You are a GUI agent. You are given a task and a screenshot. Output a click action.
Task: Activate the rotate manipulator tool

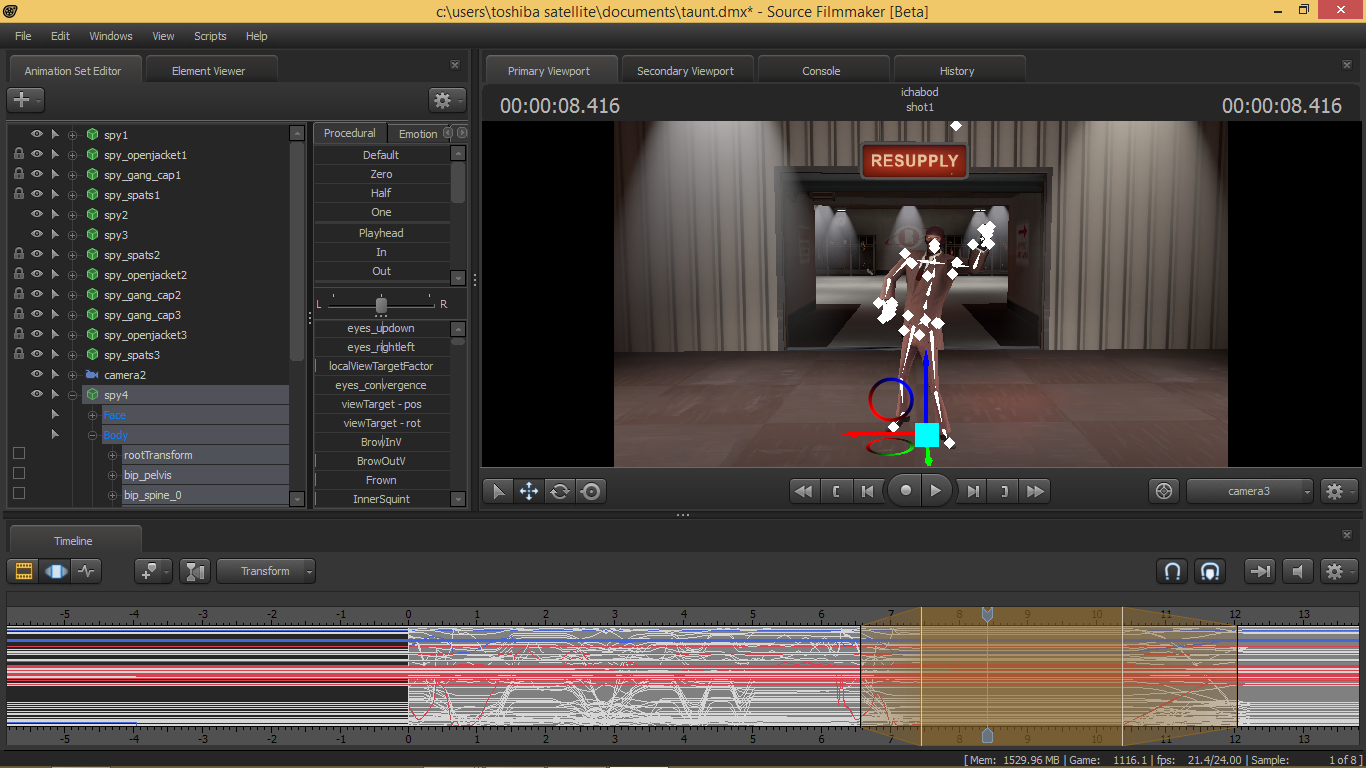560,491
